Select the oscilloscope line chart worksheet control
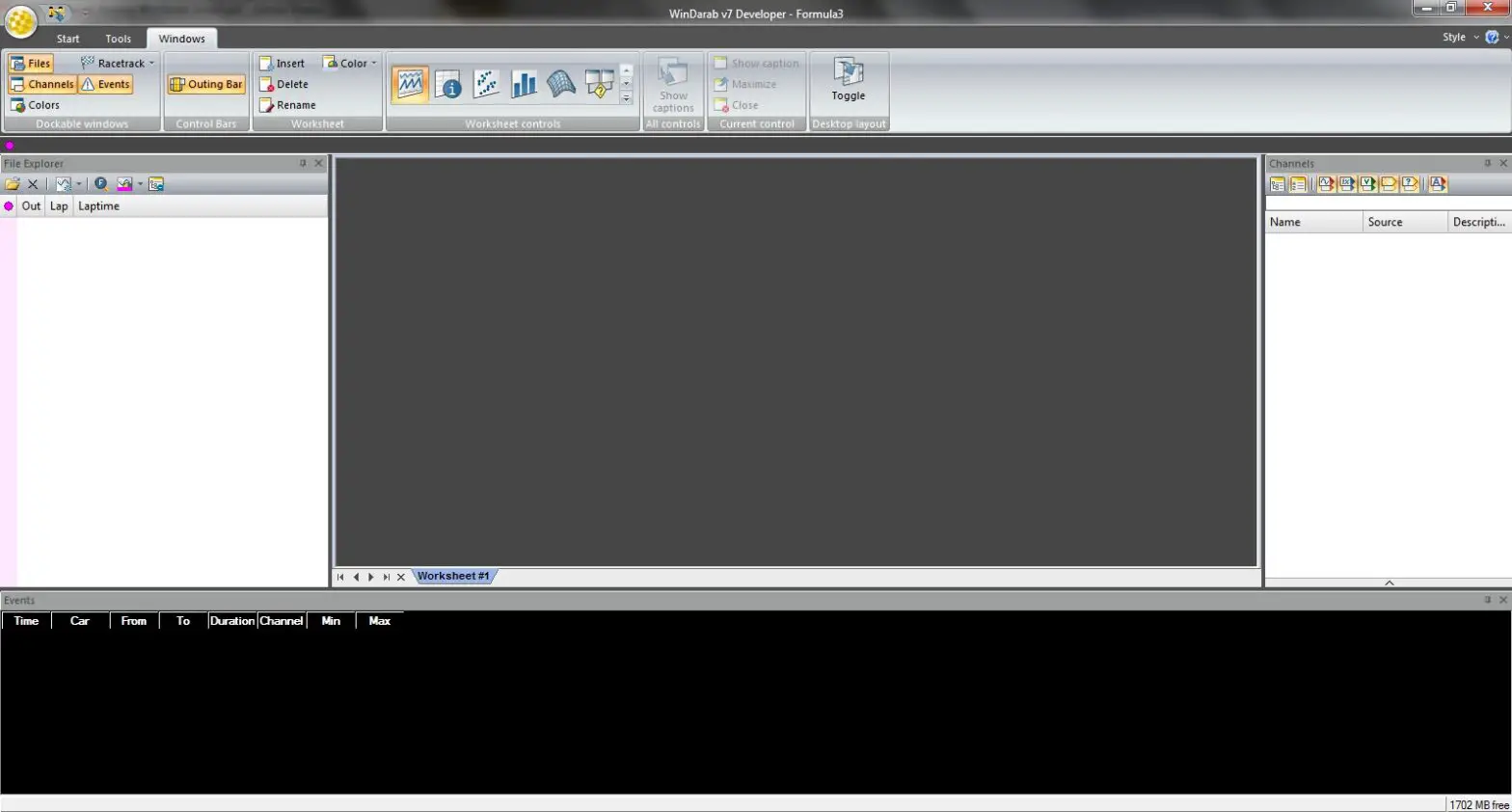The height and width of the screenshot is (812, 1512). [x=410, y=84]
